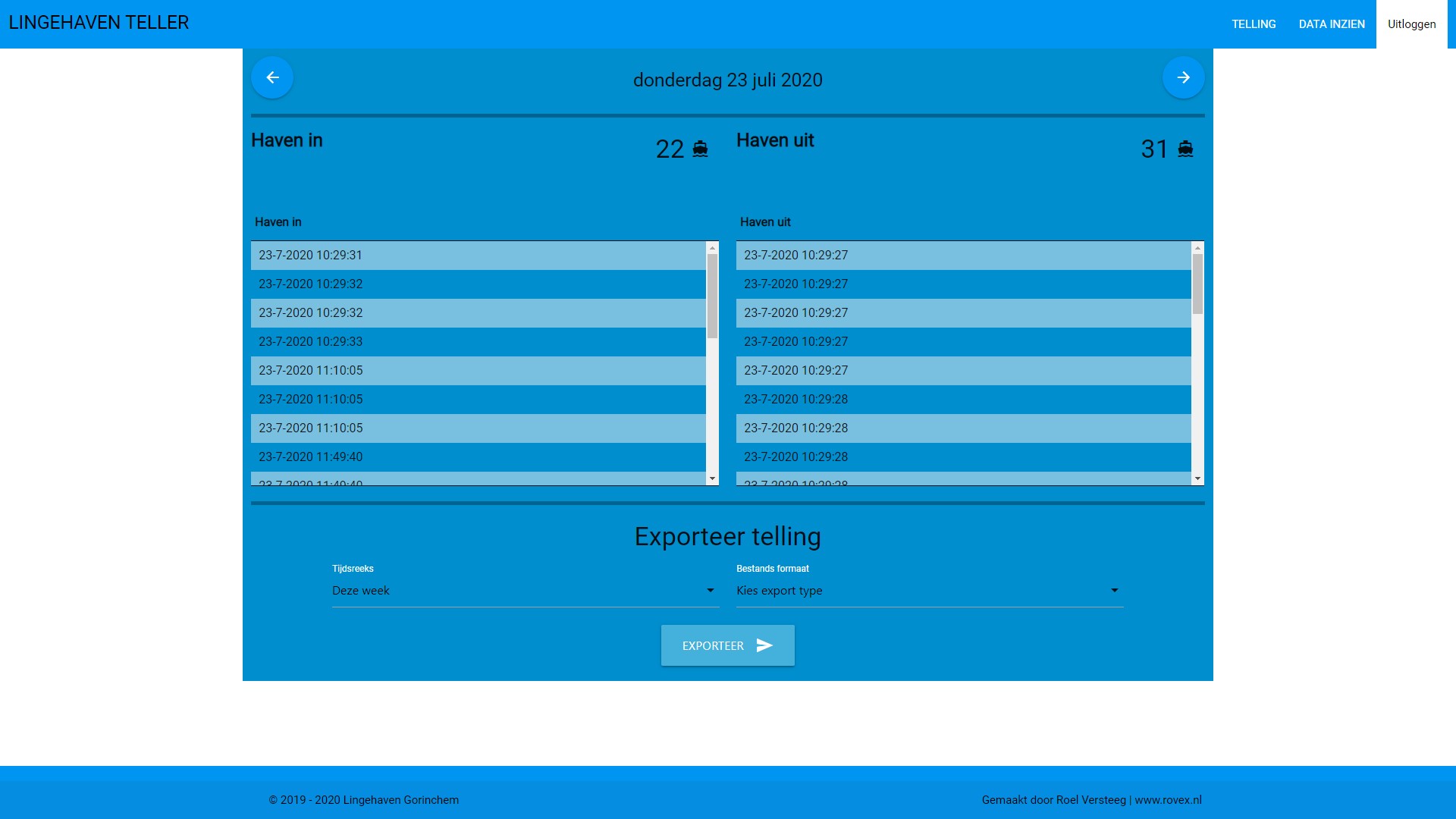Click the boat icon next to 22
This screenshot has width=1456, height=819.
(x=700, y=149)
